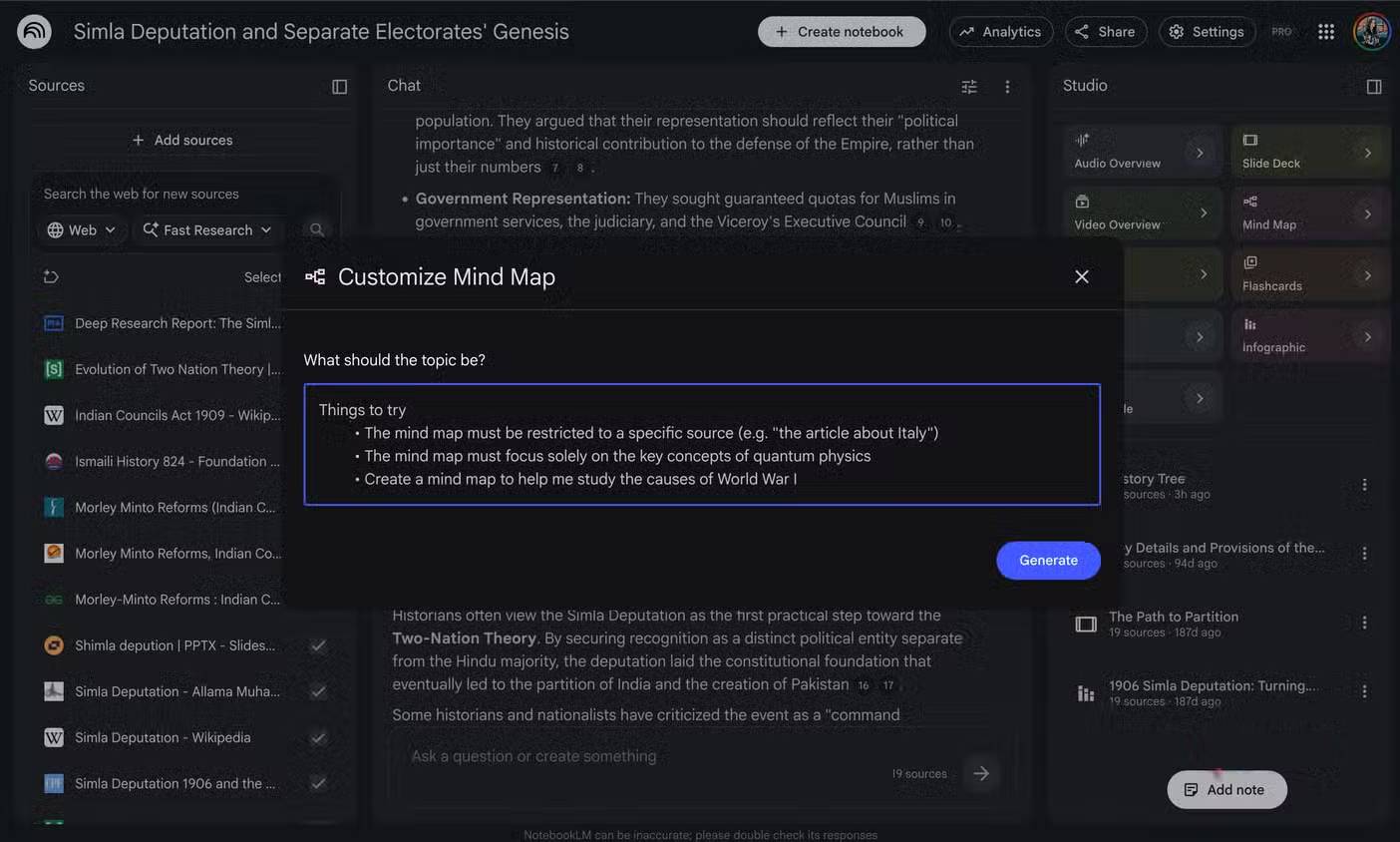
Task: Click Create notebook button
Action: point(842,32)
